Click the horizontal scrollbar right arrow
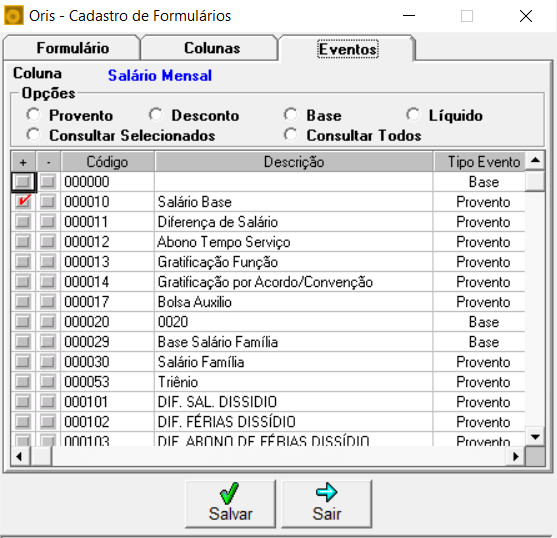557x538 pixels. (x=516, y=456)
